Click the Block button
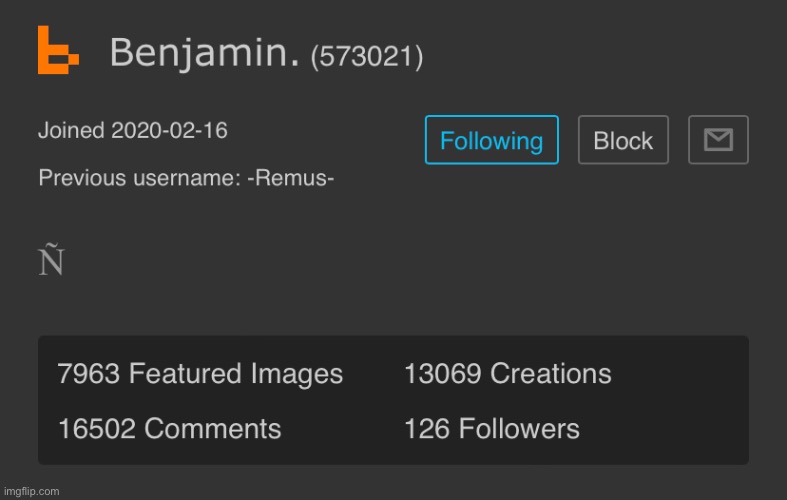Viewport: 787px width, 500px height. point(623,140)
